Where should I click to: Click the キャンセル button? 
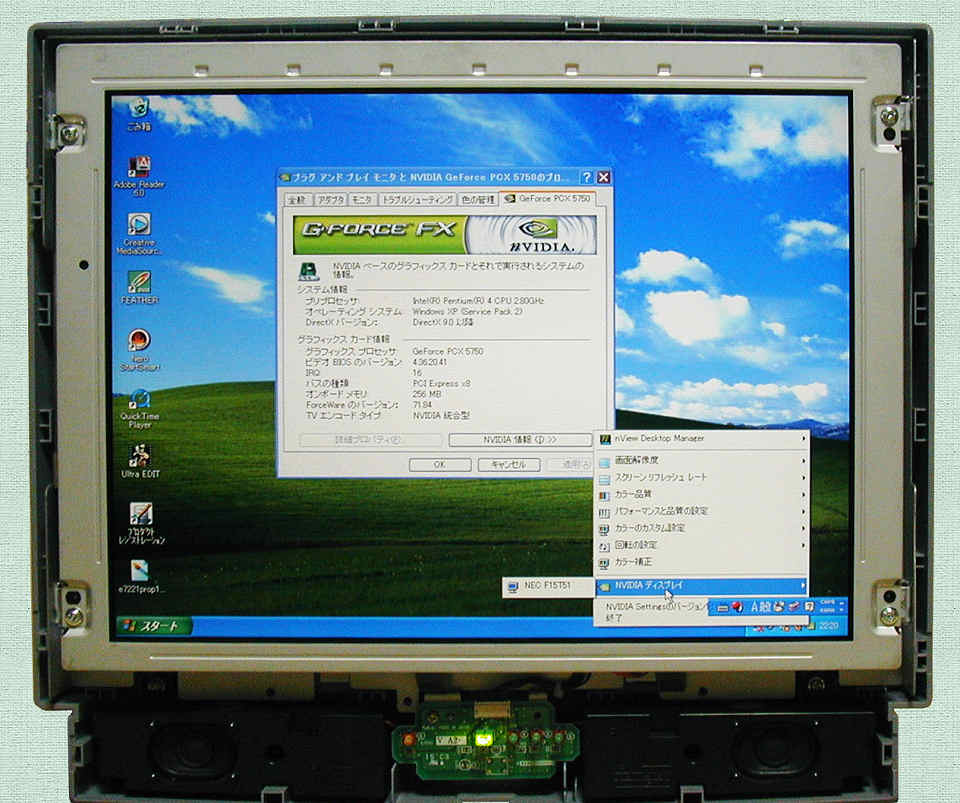pos(509,465)
